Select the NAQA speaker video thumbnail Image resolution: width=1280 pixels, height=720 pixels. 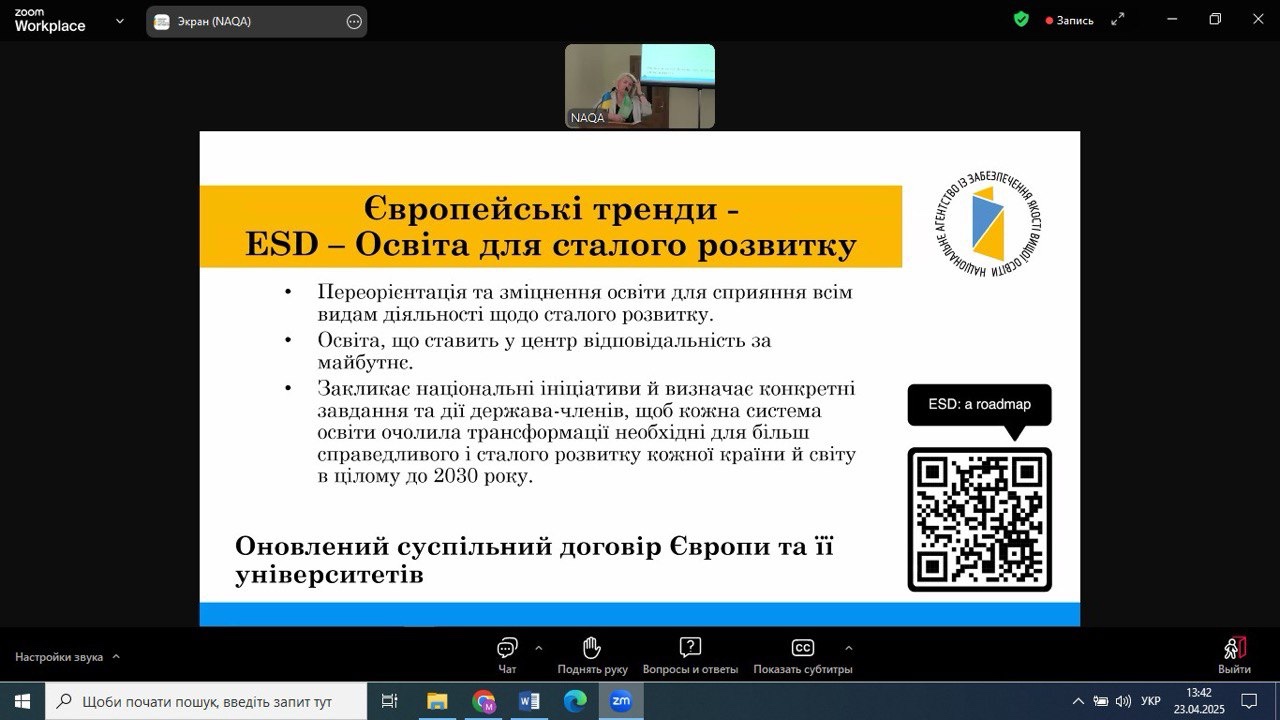[640, 86]
